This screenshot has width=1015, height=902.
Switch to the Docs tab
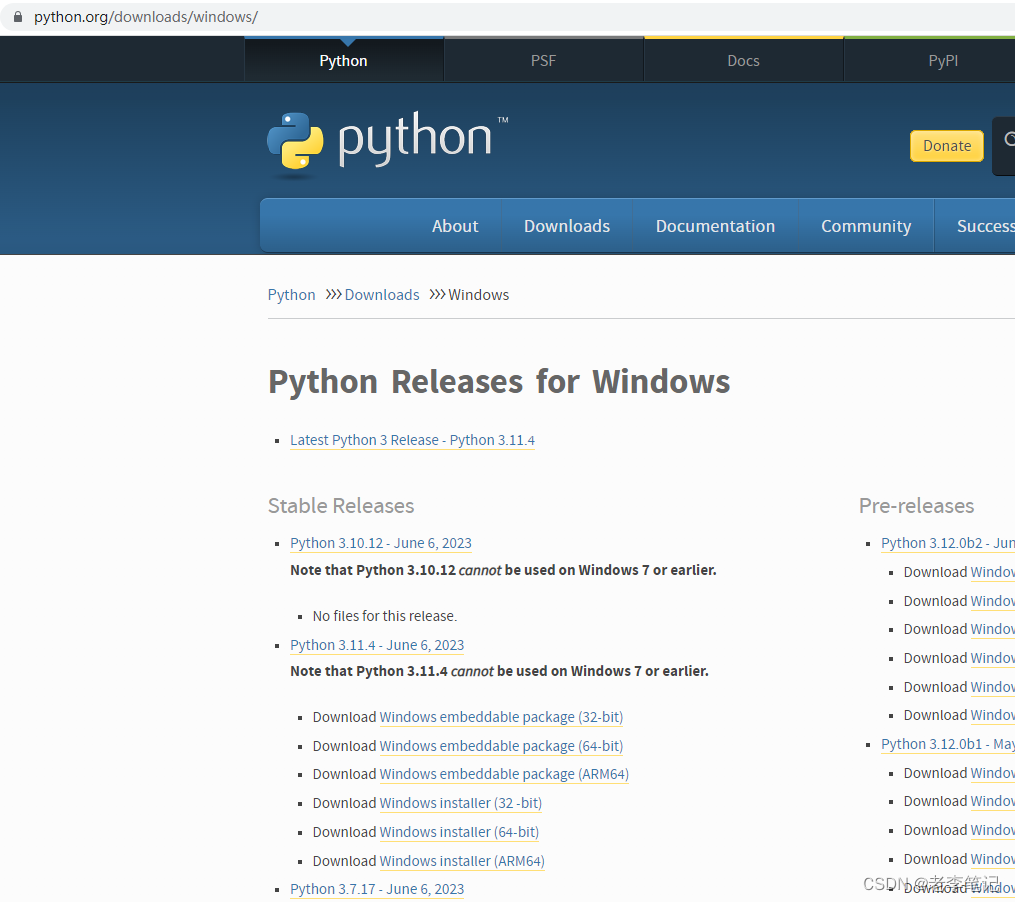click(743, 60)
